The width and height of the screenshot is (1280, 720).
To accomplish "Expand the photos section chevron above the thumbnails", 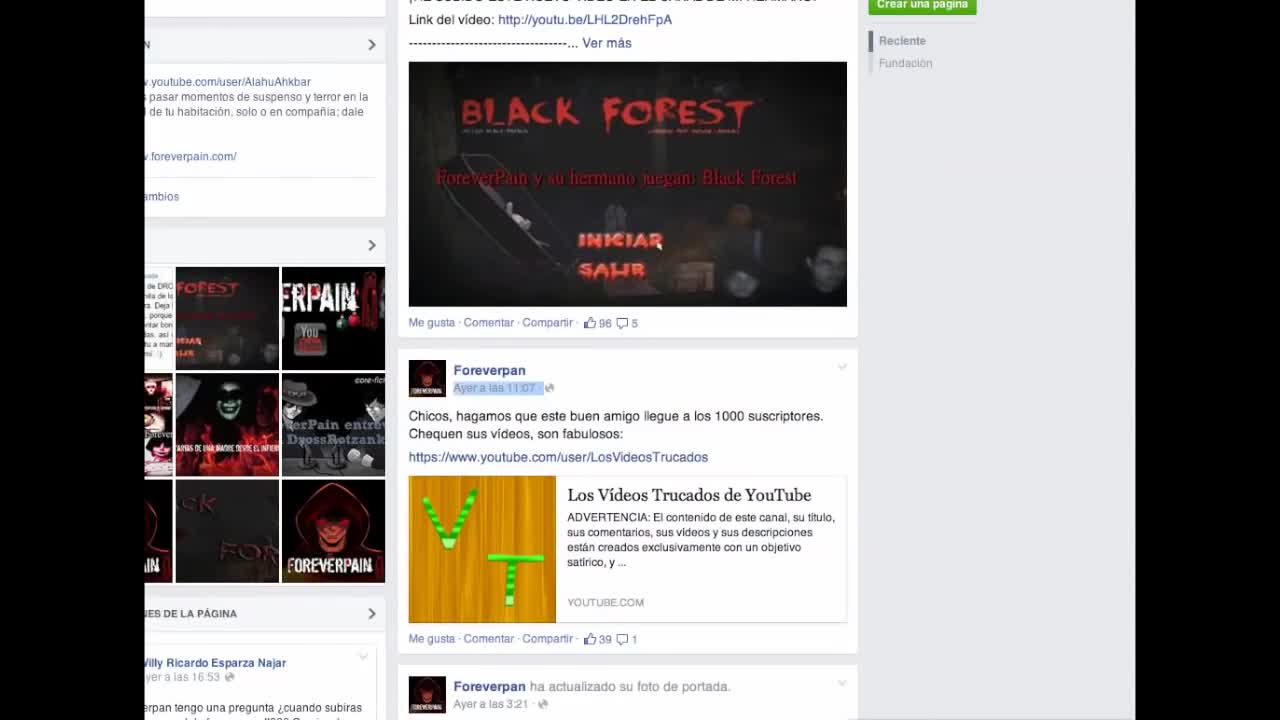I will pyautogui.click(x=371, y=245).
